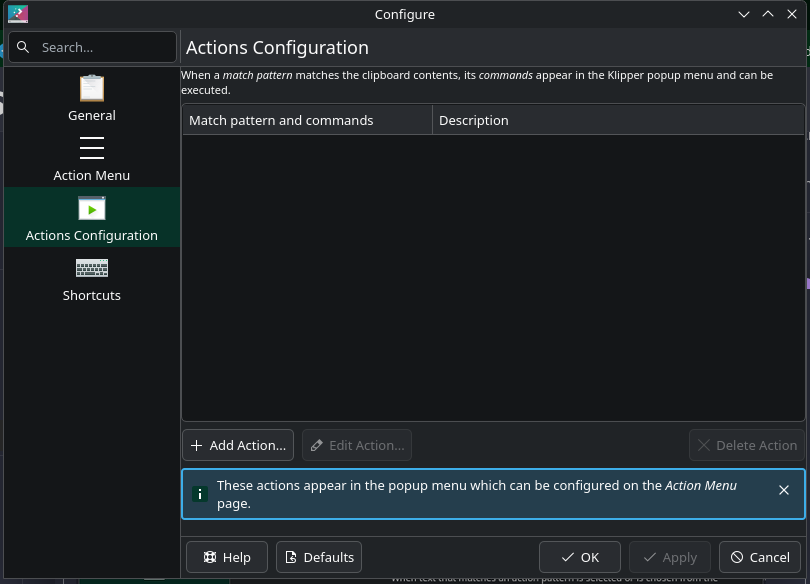The image size is (810, 584).
Task: Sort by Match pattern and commands column
Action: (306, 120)
